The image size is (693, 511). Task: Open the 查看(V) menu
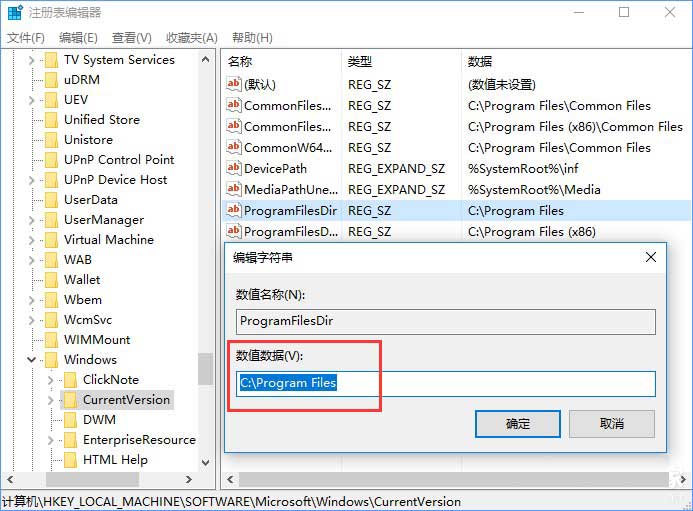pyautogui.click(x=131, y=38)
